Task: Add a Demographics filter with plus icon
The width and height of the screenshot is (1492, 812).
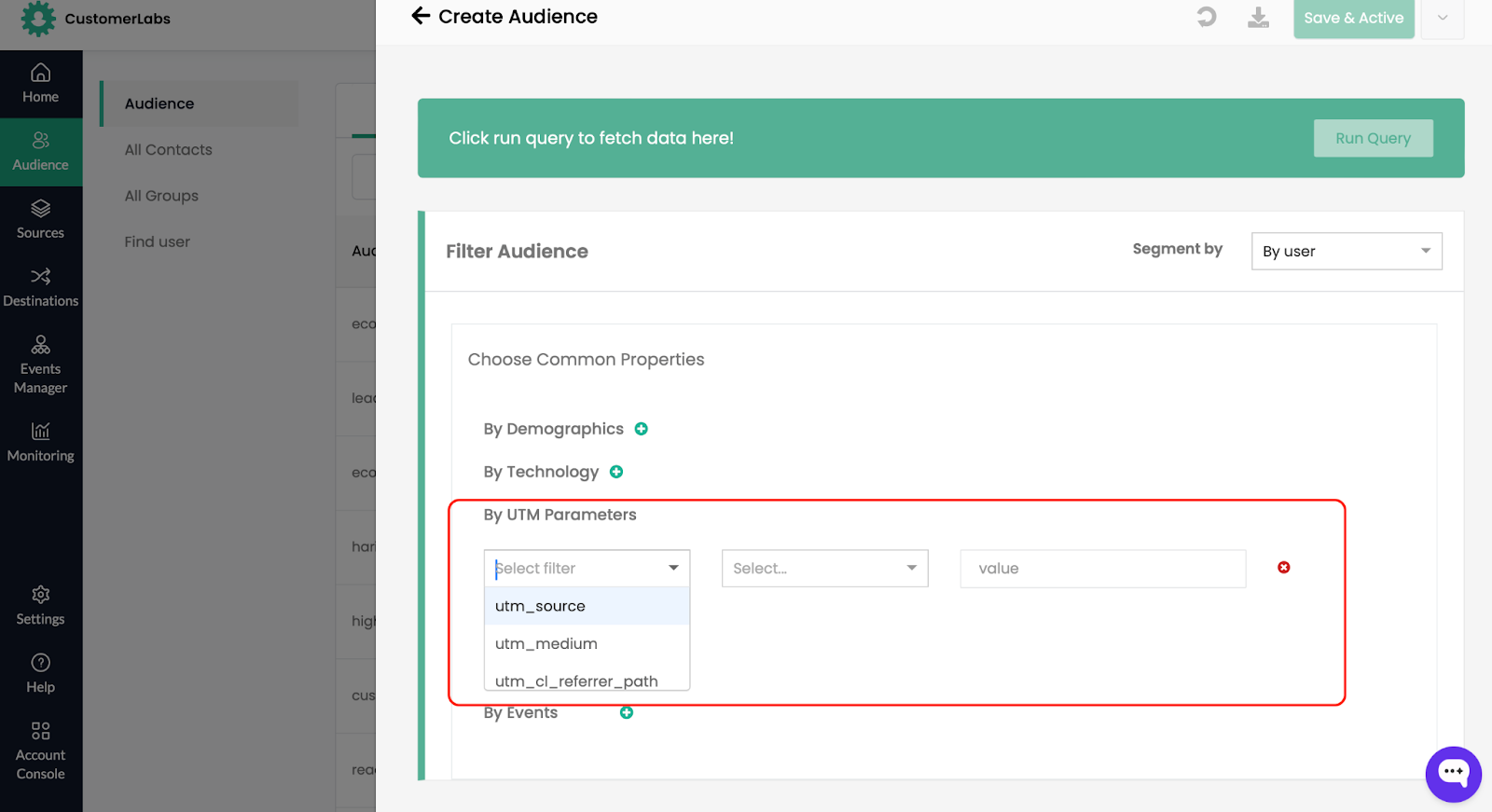Action: [x=642, y=429]
